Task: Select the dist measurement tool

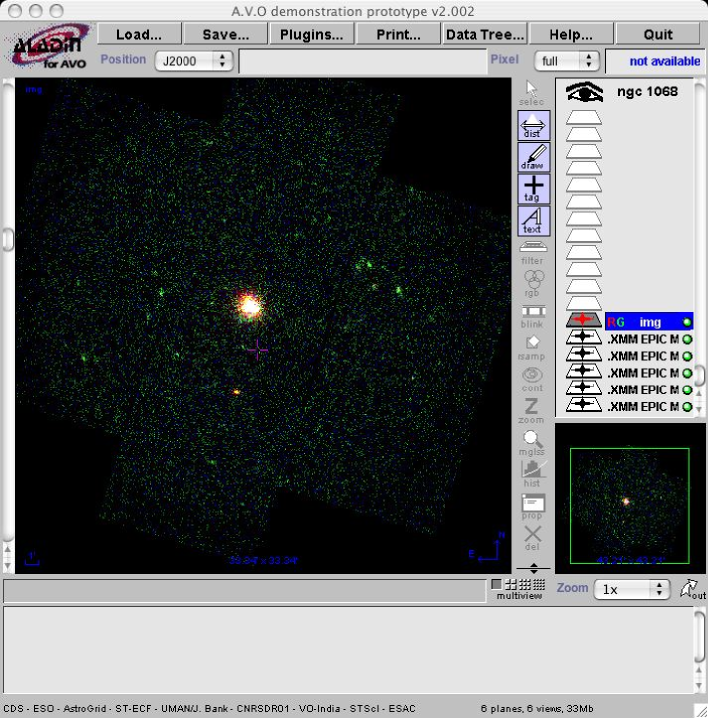Action: tap(533, 125)
